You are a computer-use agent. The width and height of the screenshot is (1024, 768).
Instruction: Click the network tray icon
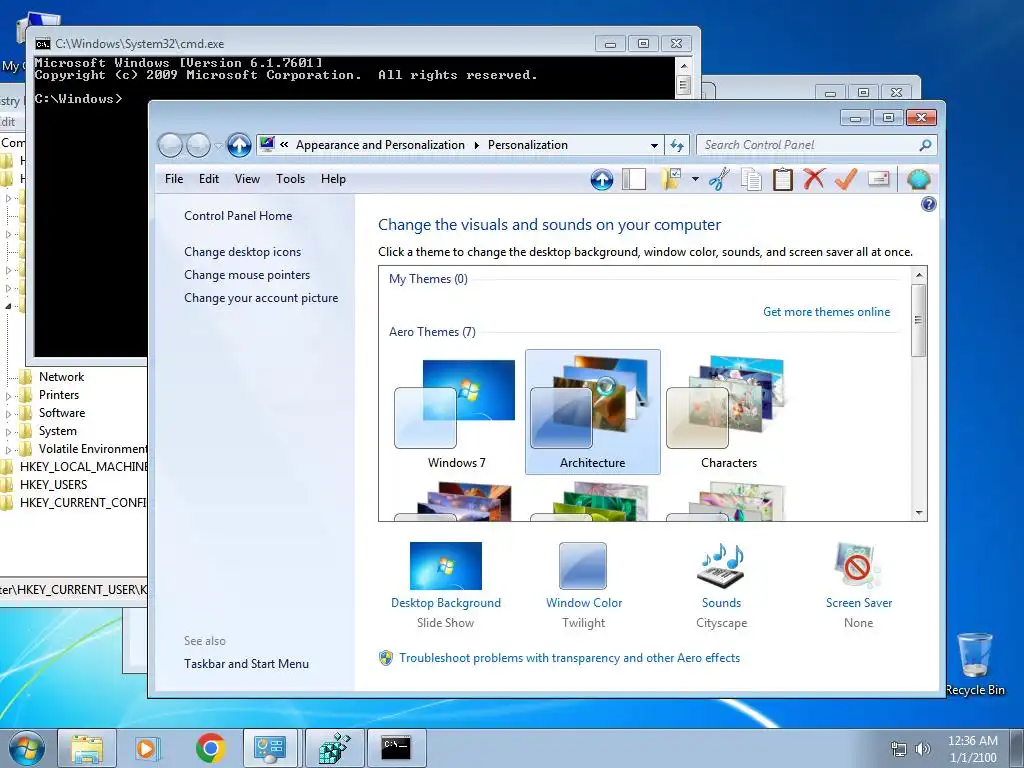tap(899, 749)
